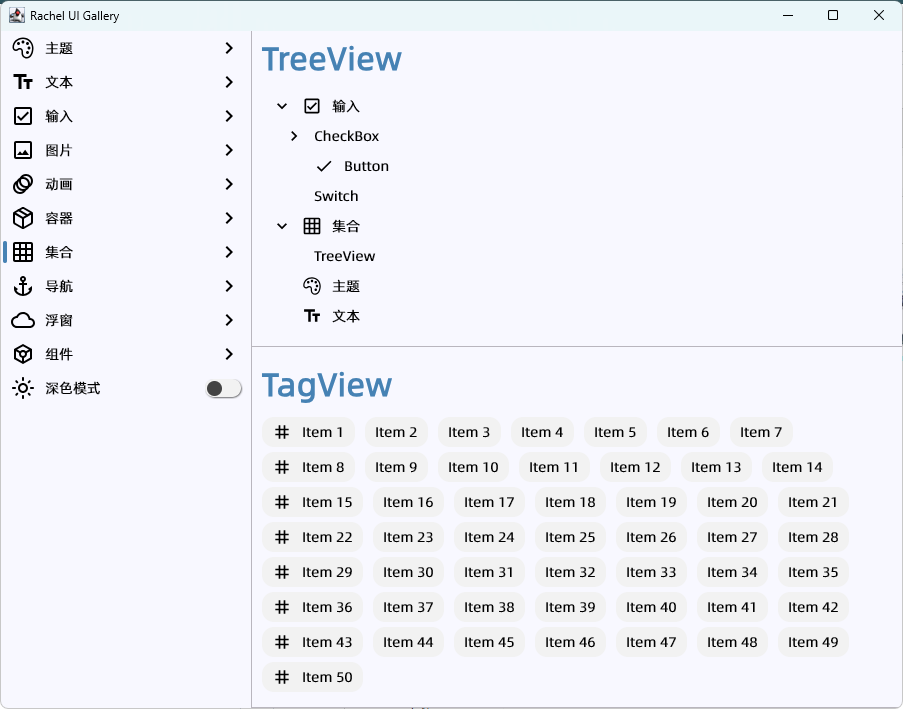
Task: Click the hash icon on Item 22 tag
Action: (x=282, y=537)
